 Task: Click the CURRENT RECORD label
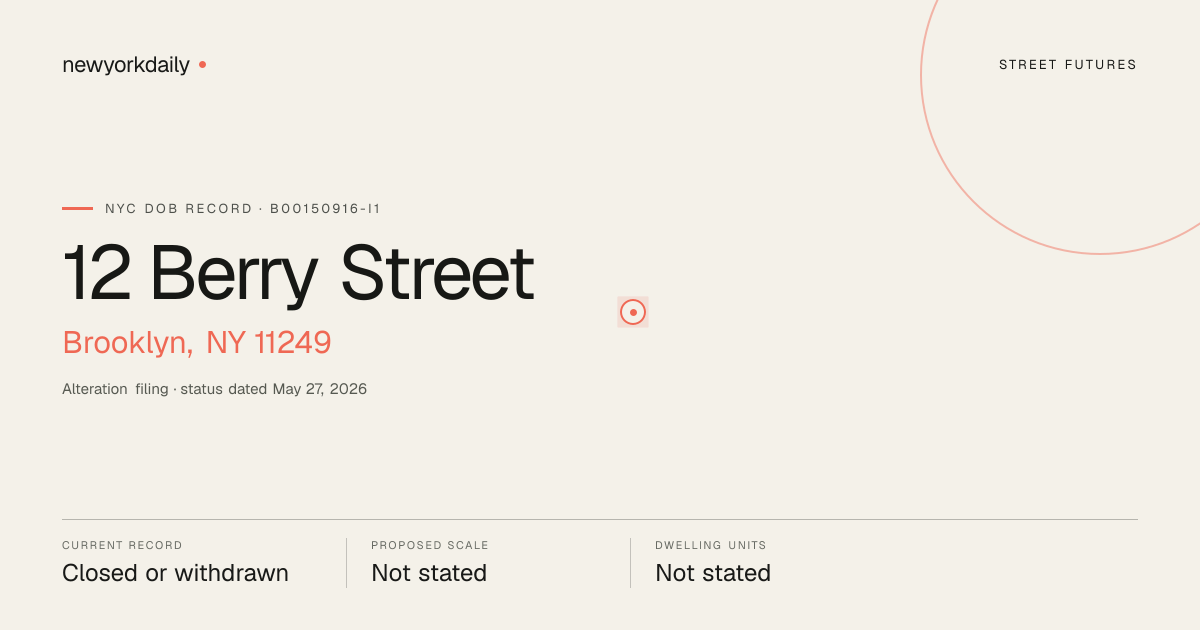(122, 546)
